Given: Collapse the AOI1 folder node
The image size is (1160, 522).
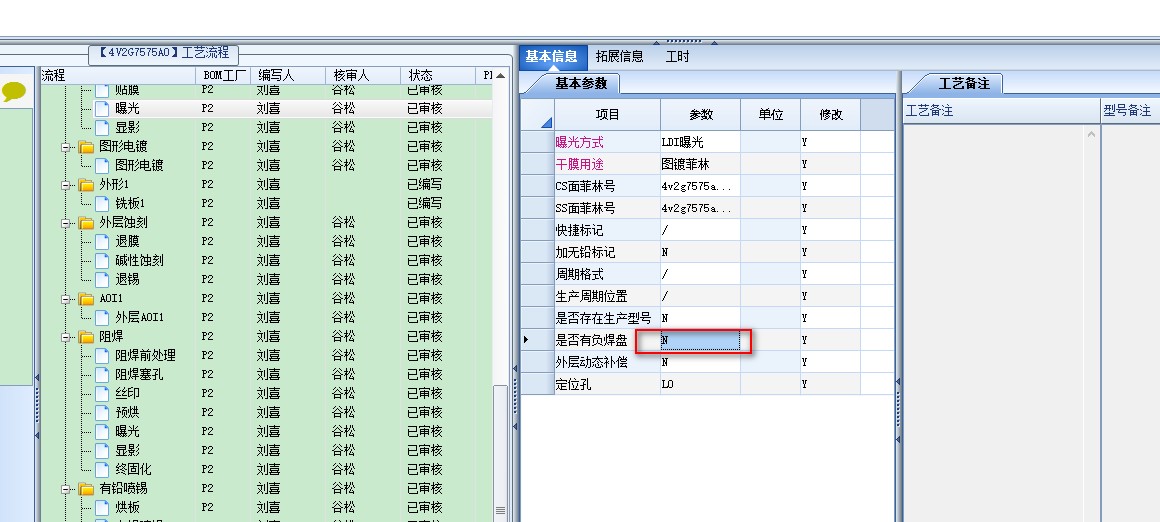Looking at the screenshot, I should 66,299.
